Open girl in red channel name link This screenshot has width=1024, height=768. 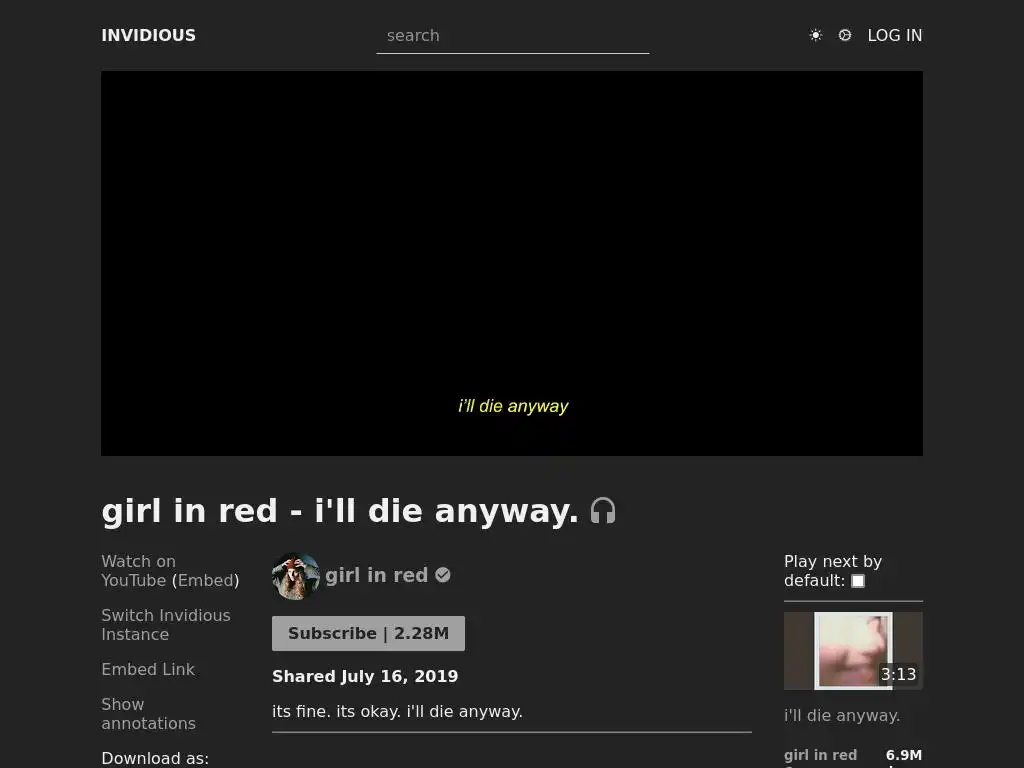pos(376,575)
